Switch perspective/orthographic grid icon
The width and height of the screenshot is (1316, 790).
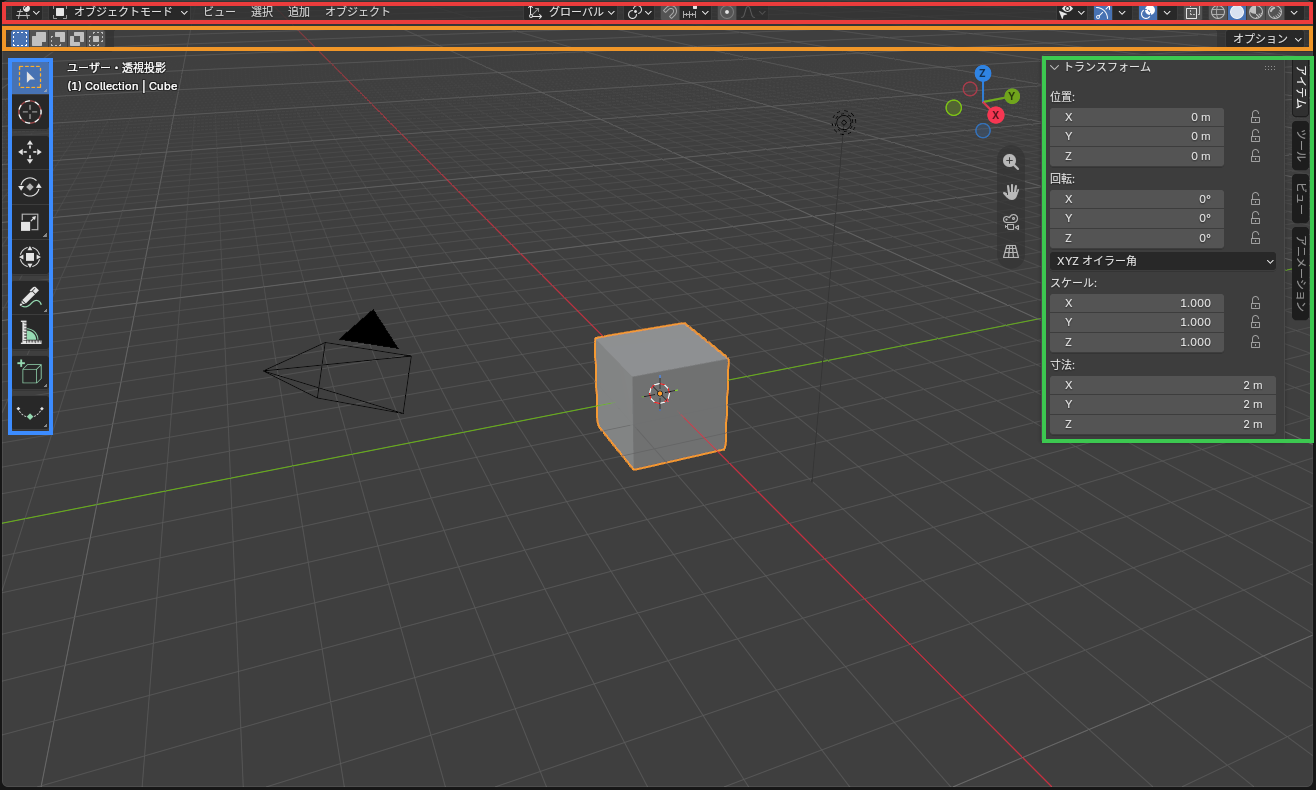point(1011,252)
